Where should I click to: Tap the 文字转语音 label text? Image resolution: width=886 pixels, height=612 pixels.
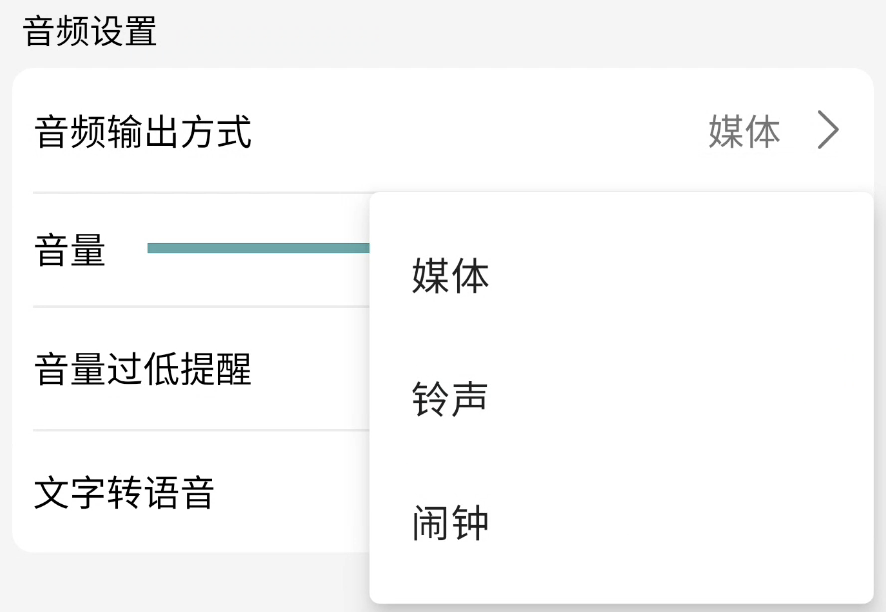124,492
